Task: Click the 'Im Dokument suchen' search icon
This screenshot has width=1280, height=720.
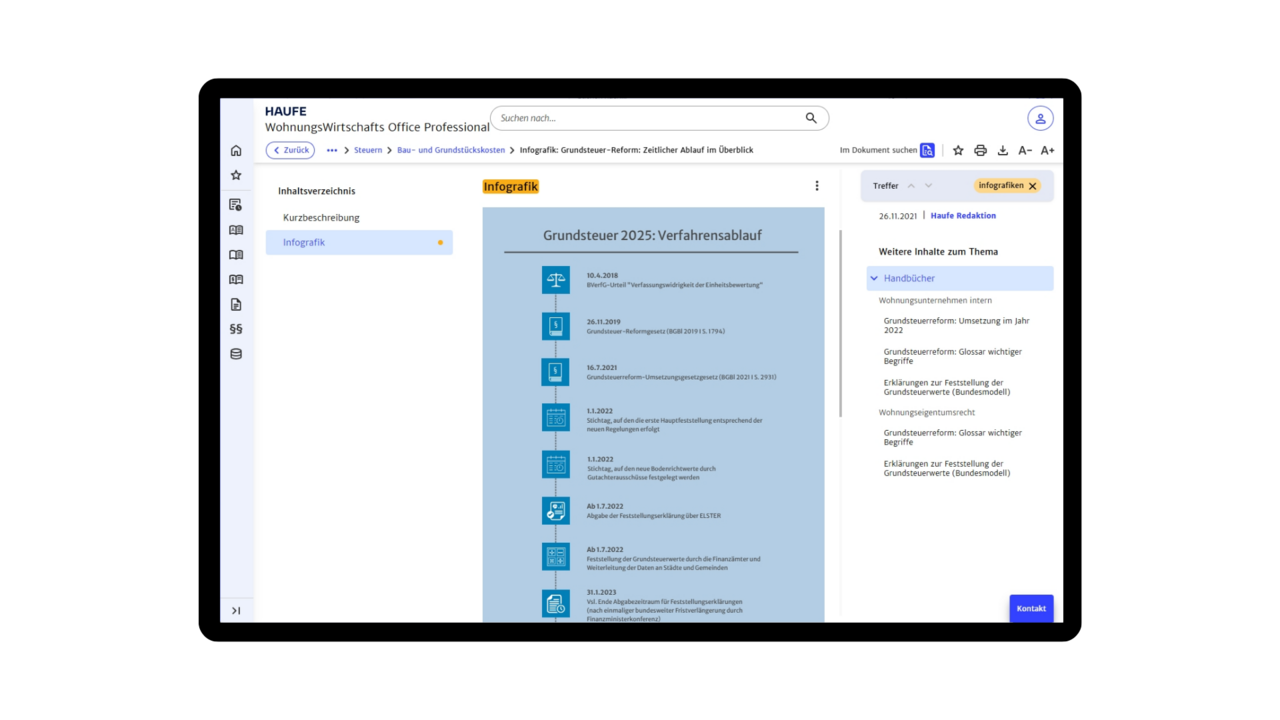Action: click(x=927, y=150)
